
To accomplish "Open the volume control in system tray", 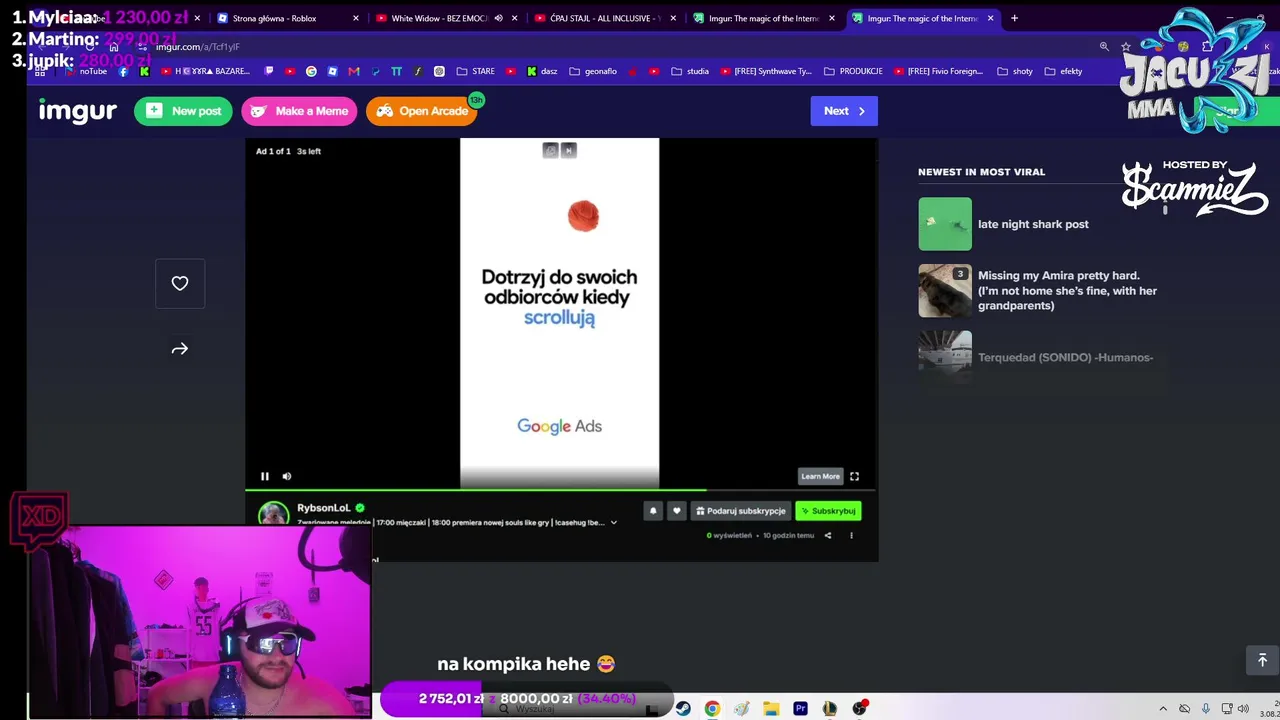I will point(1245,709).
